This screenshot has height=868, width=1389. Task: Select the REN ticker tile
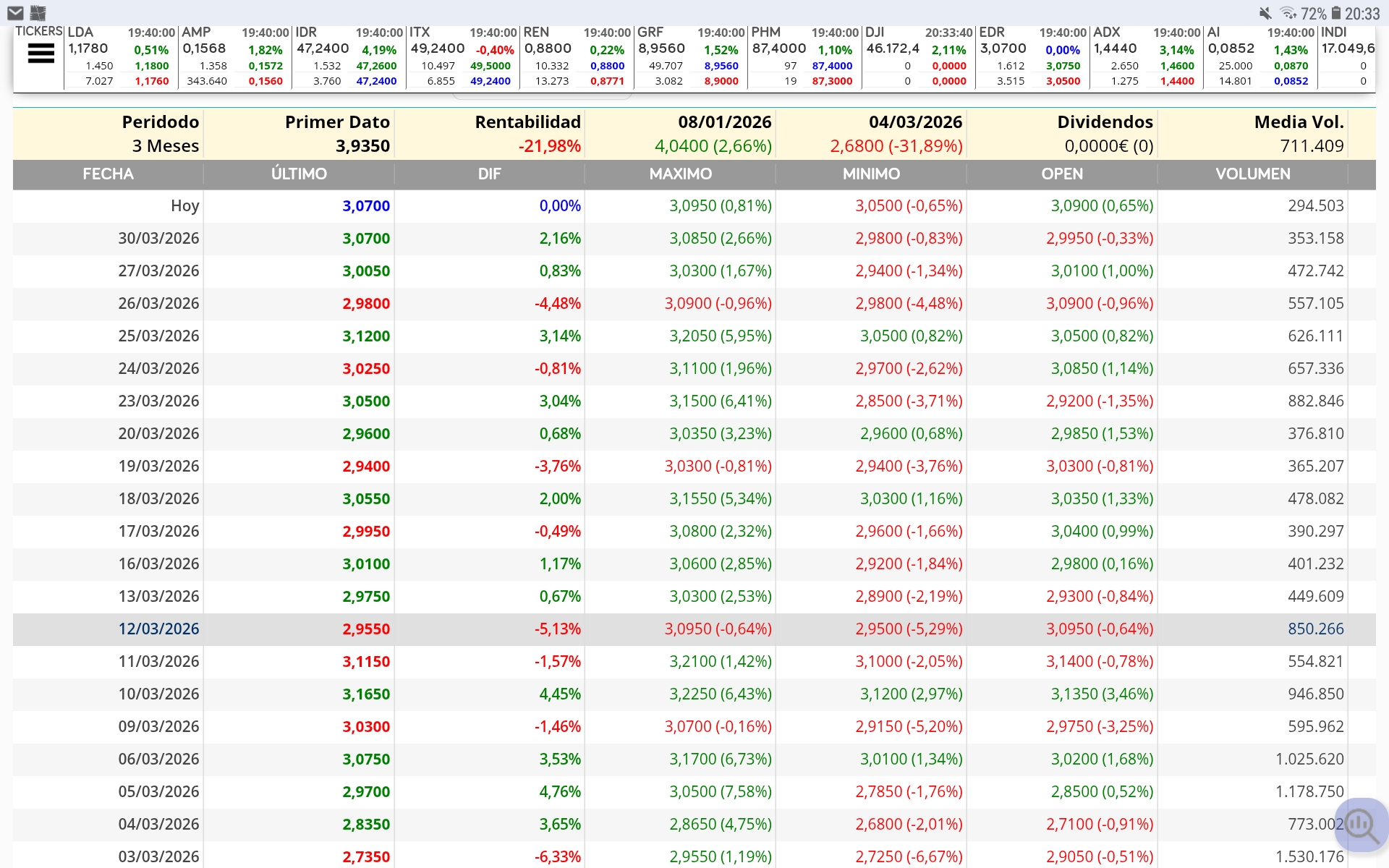(577, 56)
